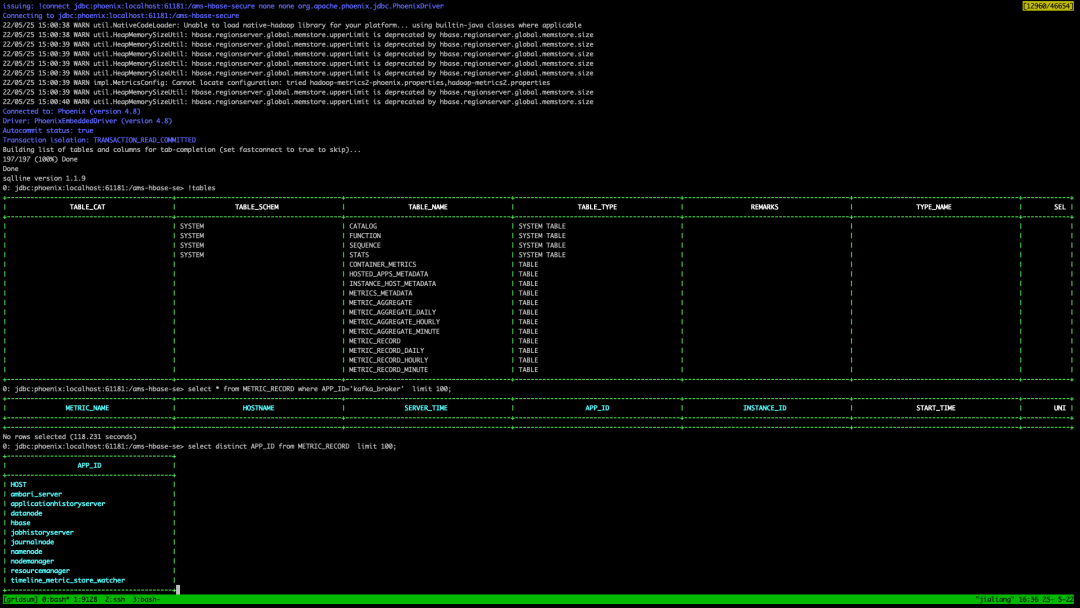Switch to tmux window 1:9128

tap(85, 600)
